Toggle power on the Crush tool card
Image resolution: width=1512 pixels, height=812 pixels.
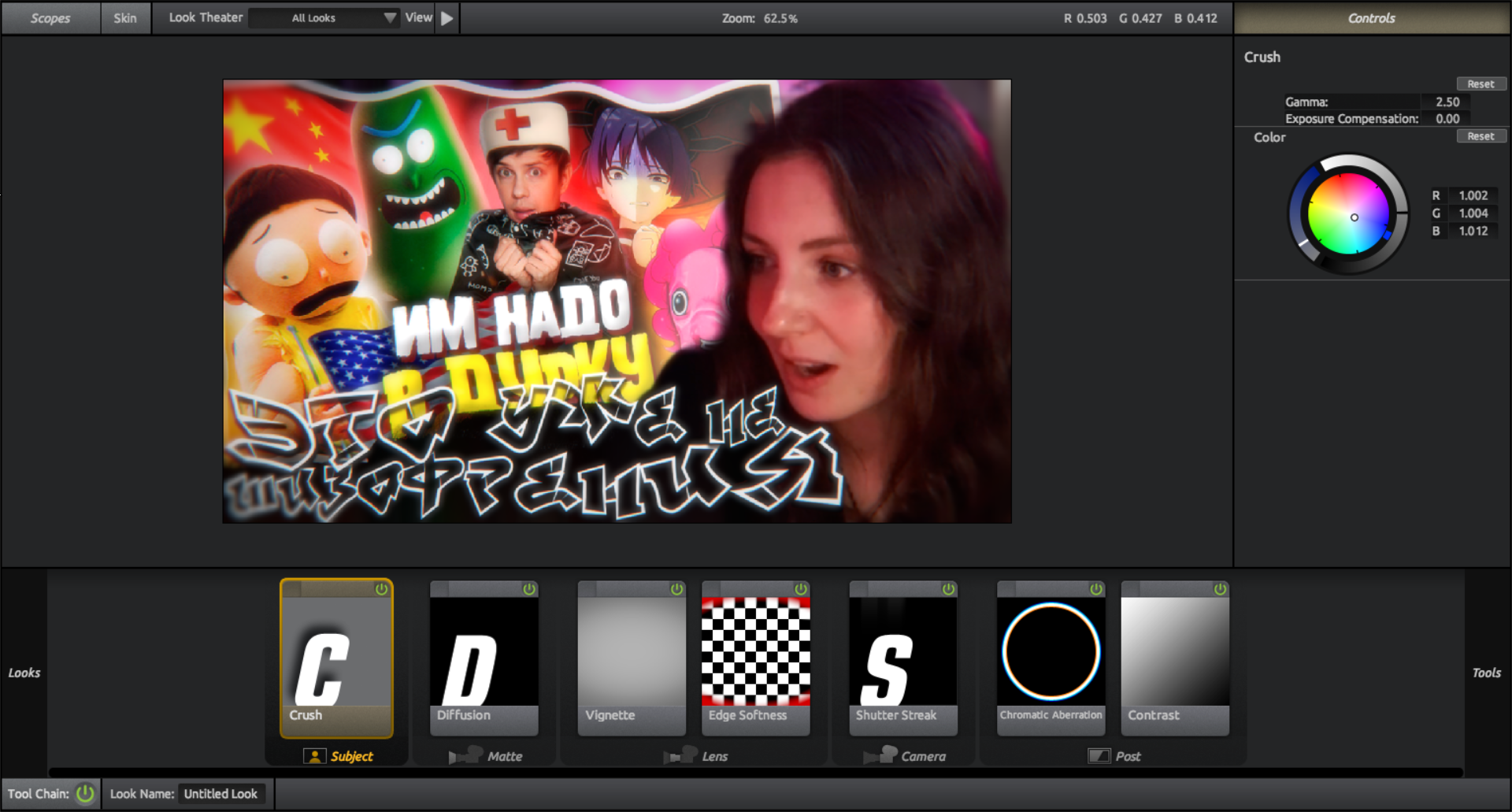(x=381, y=589)
